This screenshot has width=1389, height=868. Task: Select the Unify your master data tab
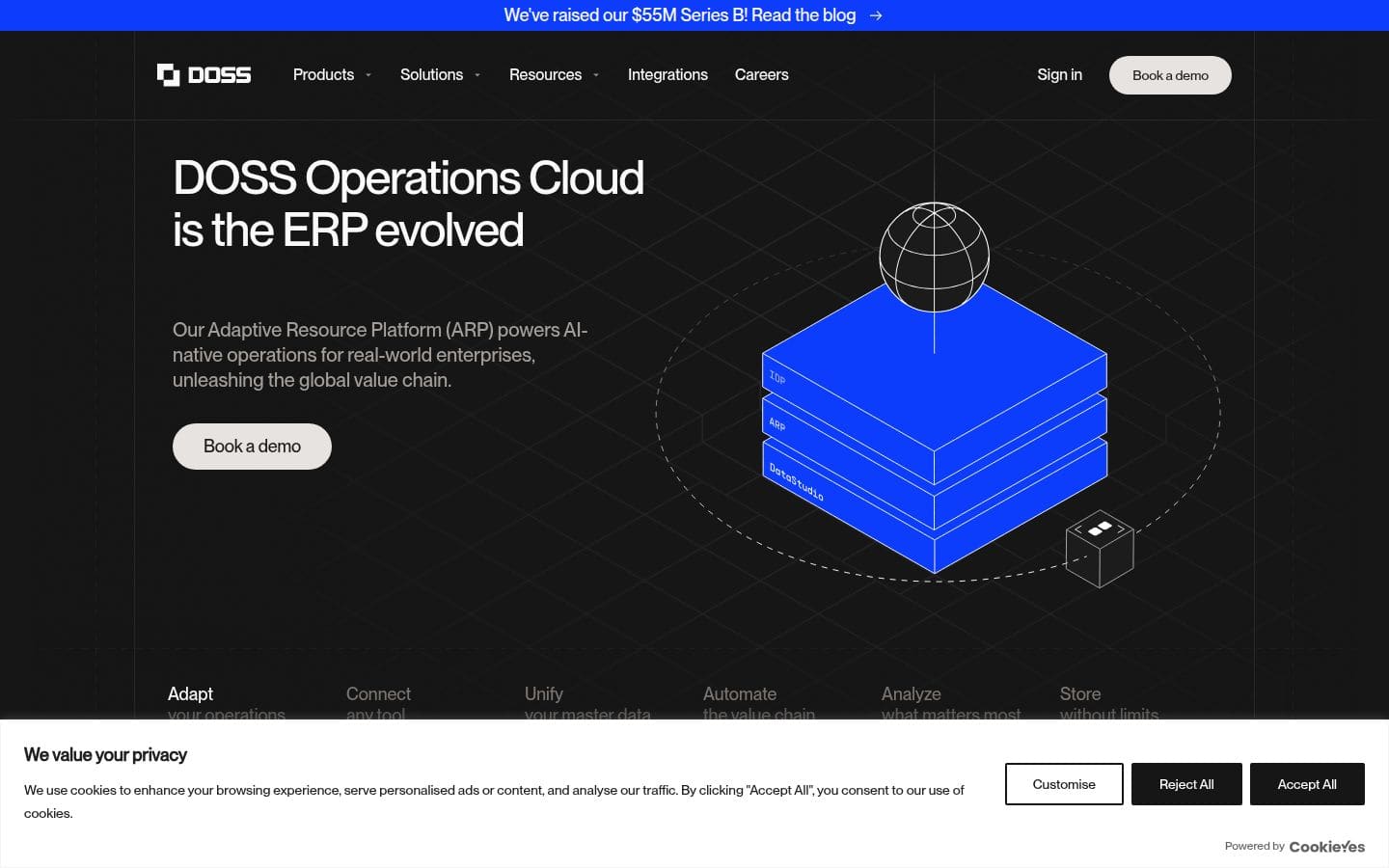[x=587, y=703]
